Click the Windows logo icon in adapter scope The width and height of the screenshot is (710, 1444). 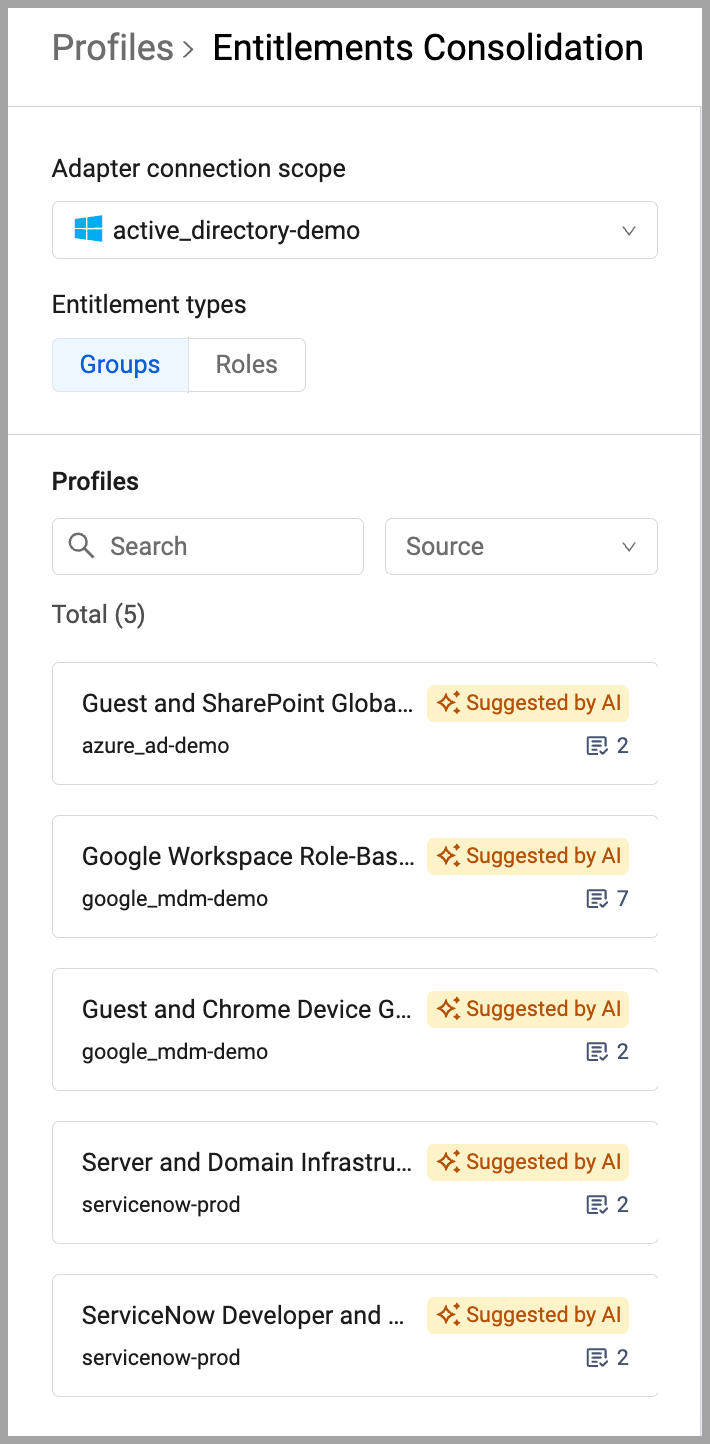point(89,230)
